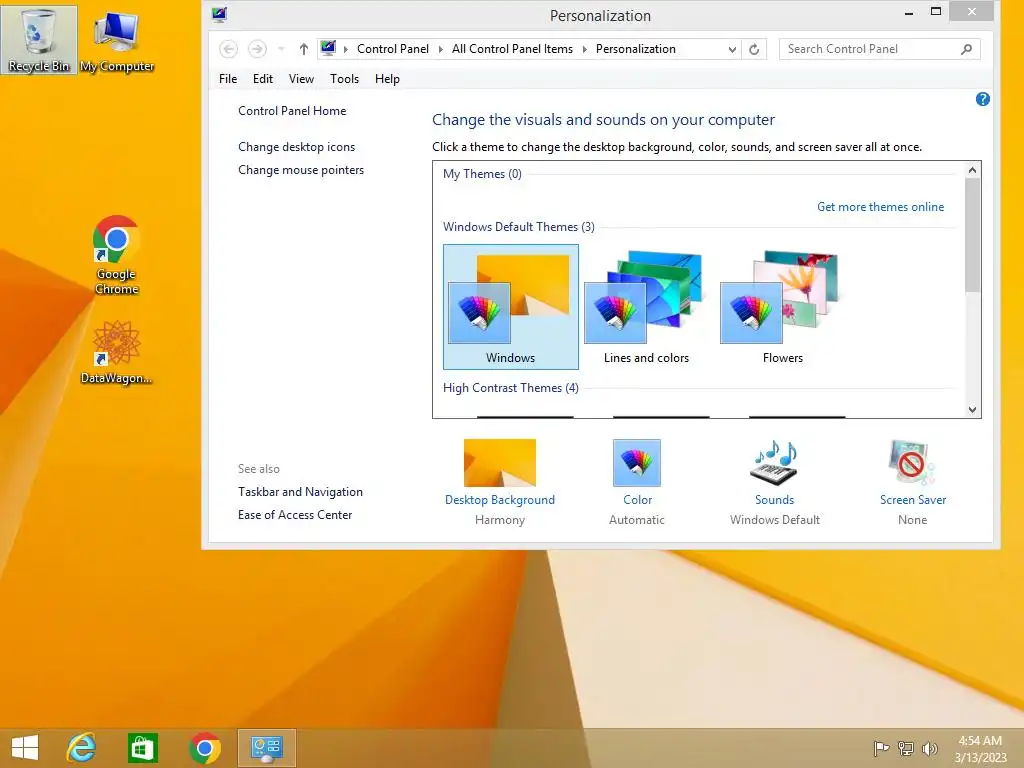Click All Control Panel Items breadcrumb
The image size is (1024, 768).
click(512, 49)
